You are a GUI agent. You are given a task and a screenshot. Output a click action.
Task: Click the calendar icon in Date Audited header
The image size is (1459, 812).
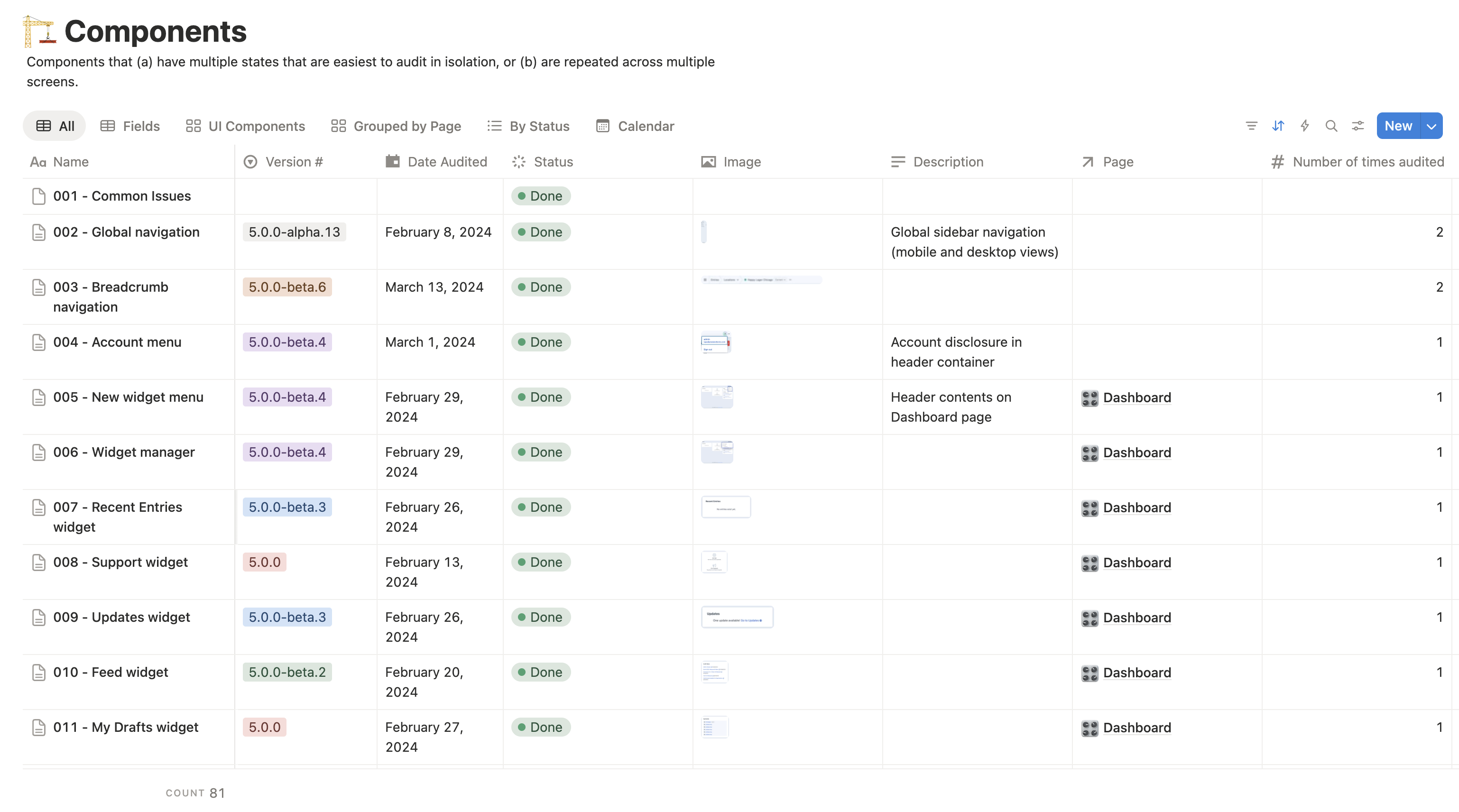(x=392, y=162)
